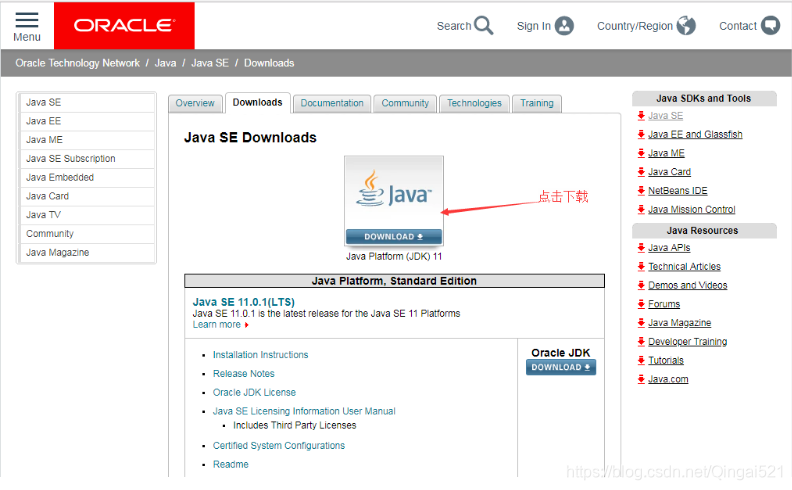Click red arrow icon beside Java.com
This screenshot has height=490, width=792.
point(641,379)
